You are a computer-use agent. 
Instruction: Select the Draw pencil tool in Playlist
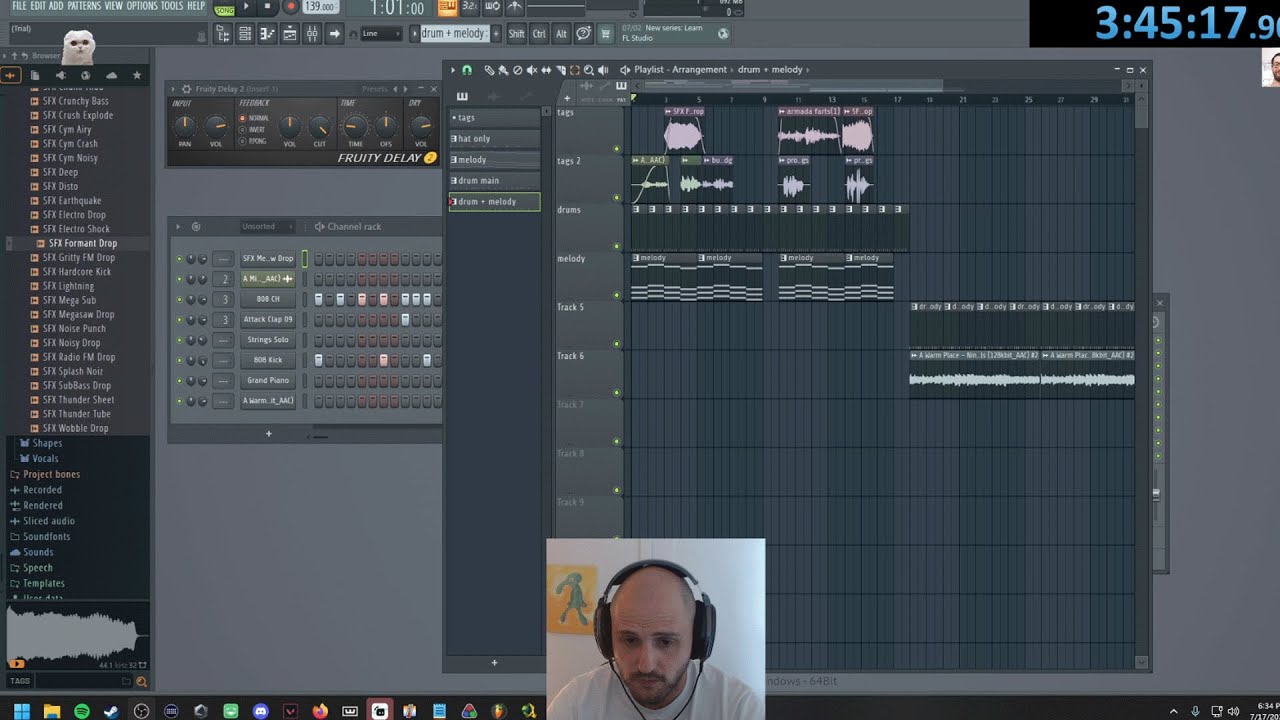point(489,70)
